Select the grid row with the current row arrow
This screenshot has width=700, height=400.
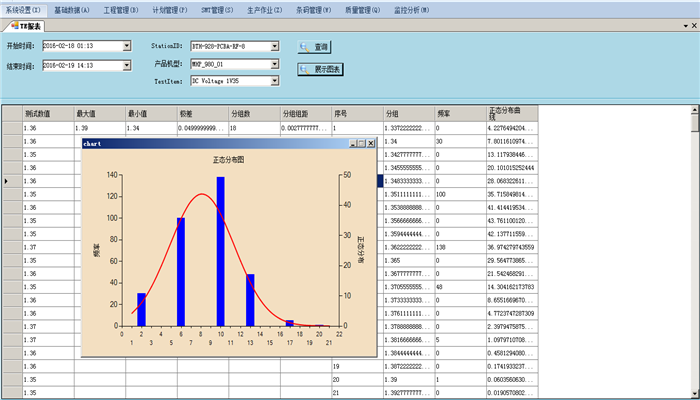point(12,181)
